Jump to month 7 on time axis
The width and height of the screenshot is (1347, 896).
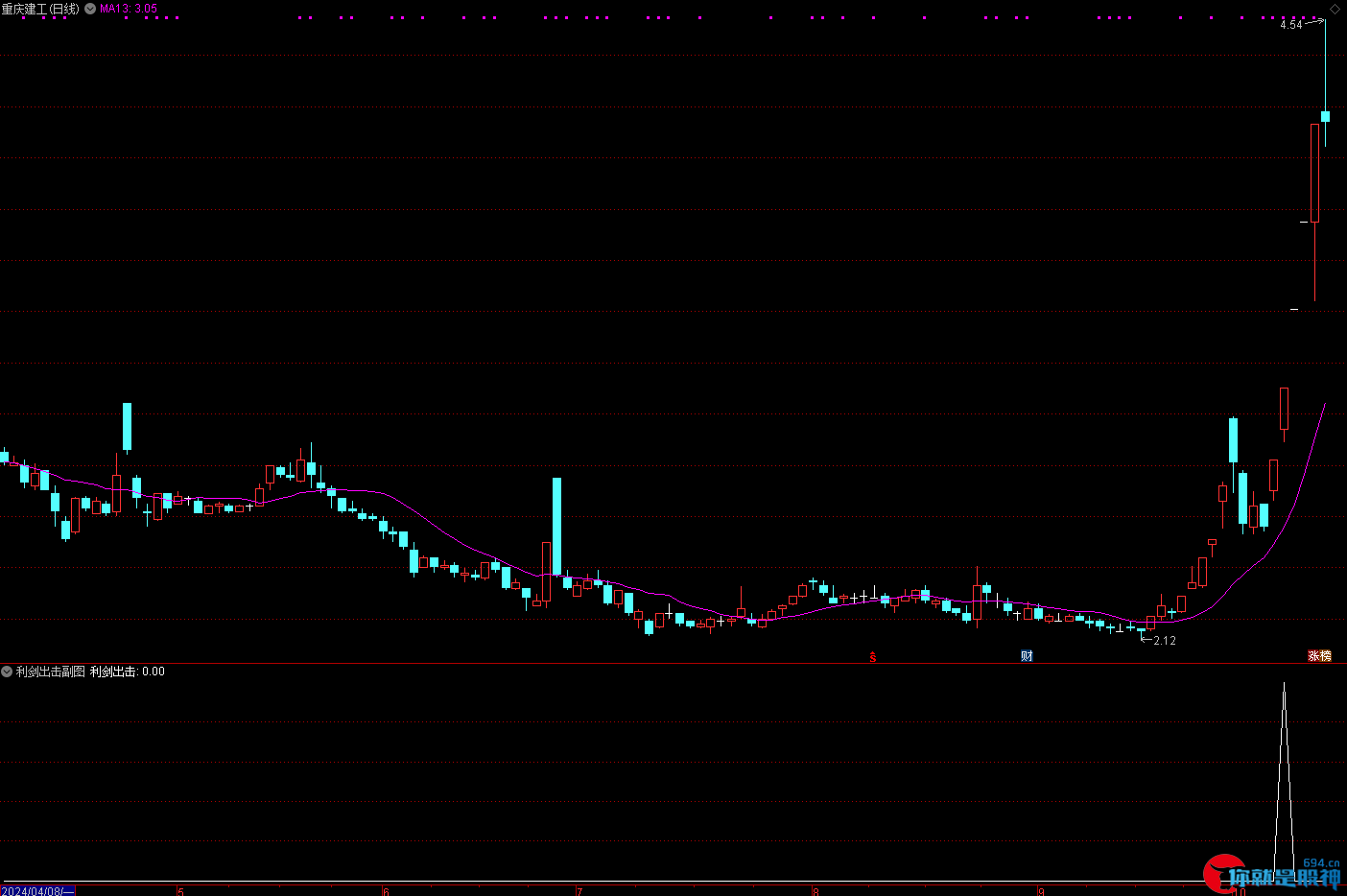pos(579,891)
